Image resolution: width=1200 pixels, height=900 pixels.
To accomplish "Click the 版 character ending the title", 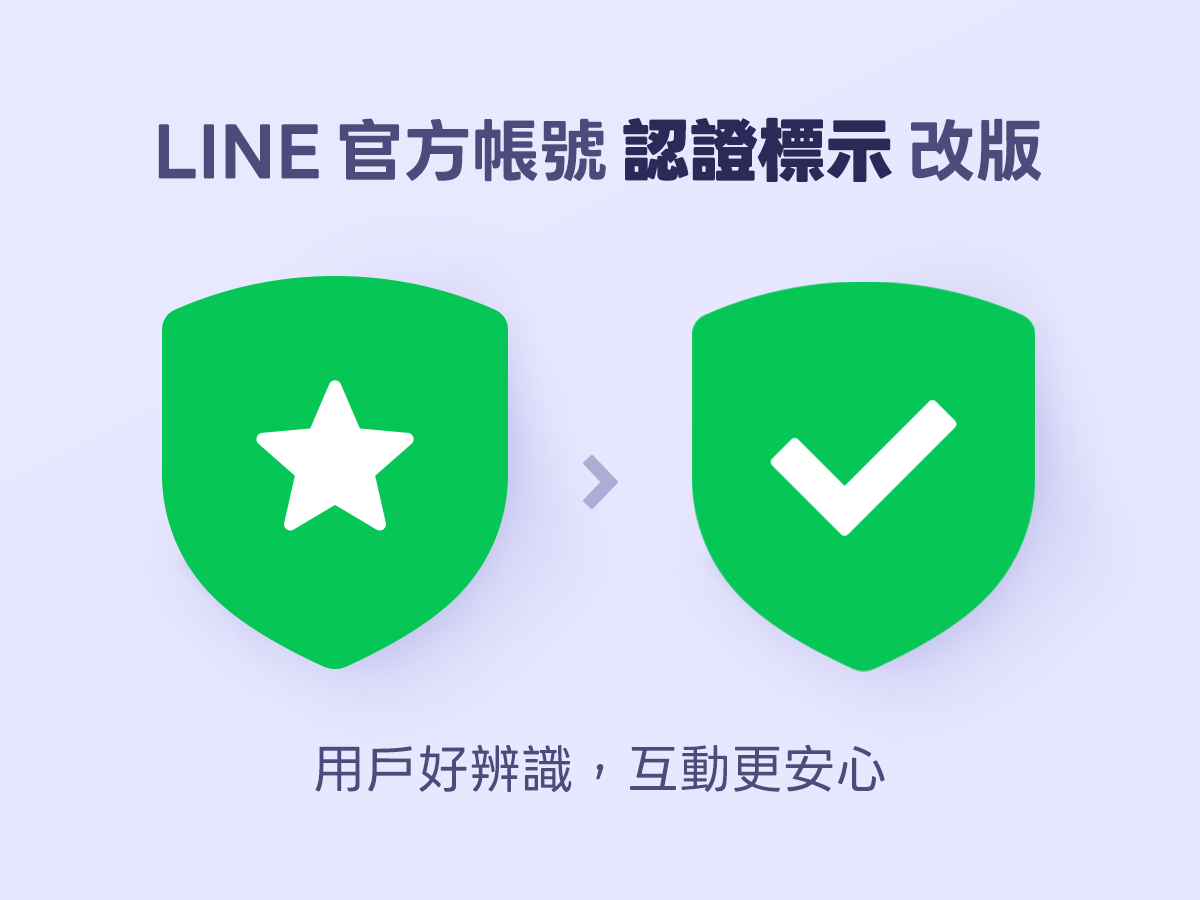I will point(1010,154).
